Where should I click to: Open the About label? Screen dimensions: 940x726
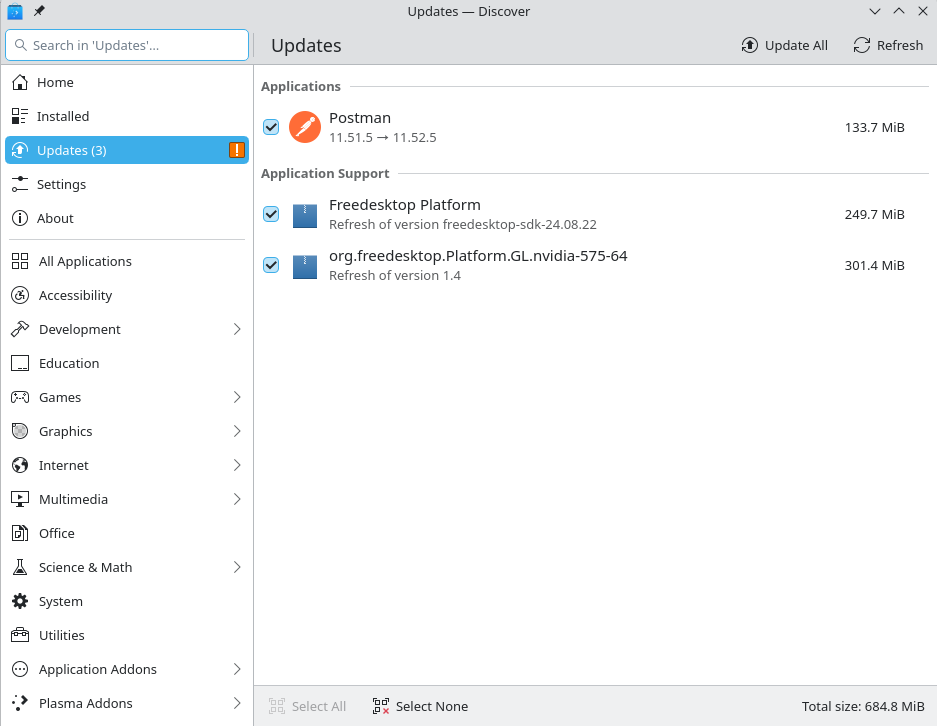[55, 218]
